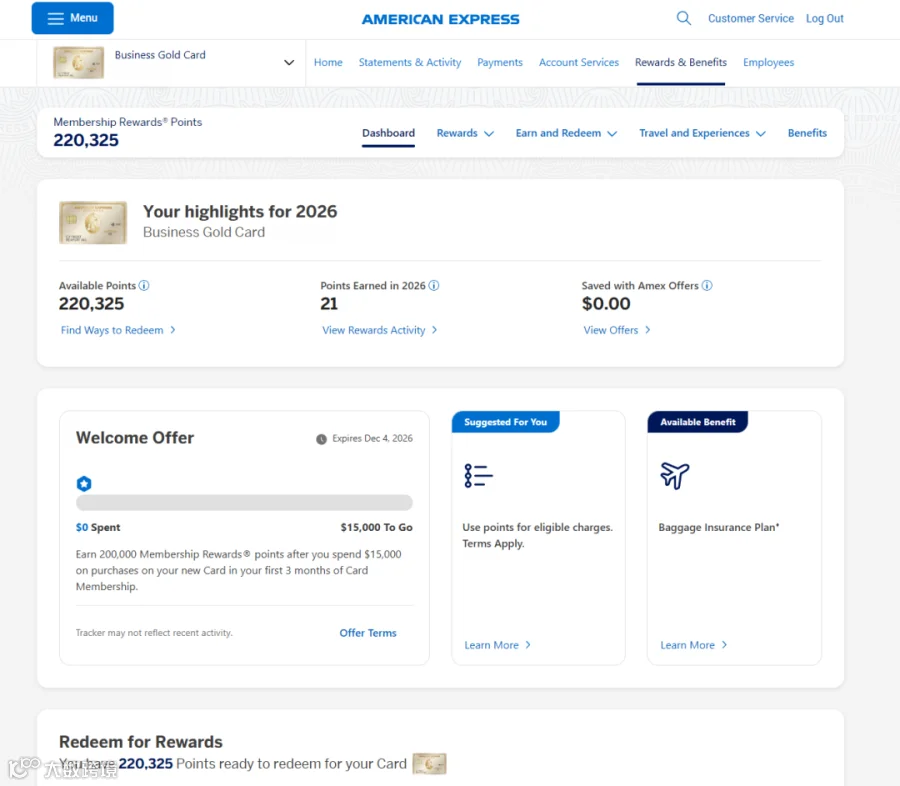
Task: Click the Welcome Offer hexagon star badge
Action: (x=84, y=483)
